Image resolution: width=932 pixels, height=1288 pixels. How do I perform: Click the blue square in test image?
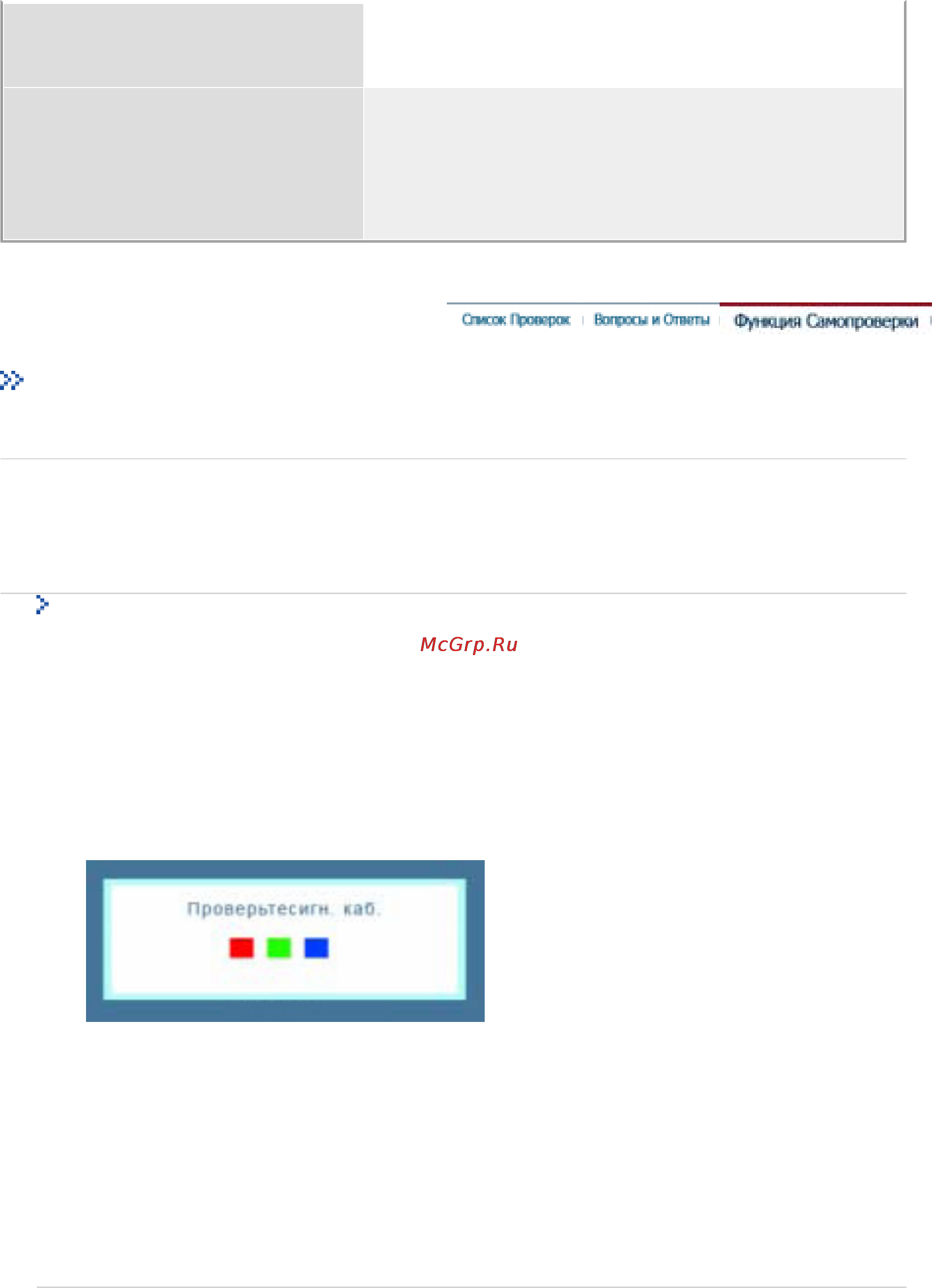(316, 948)
